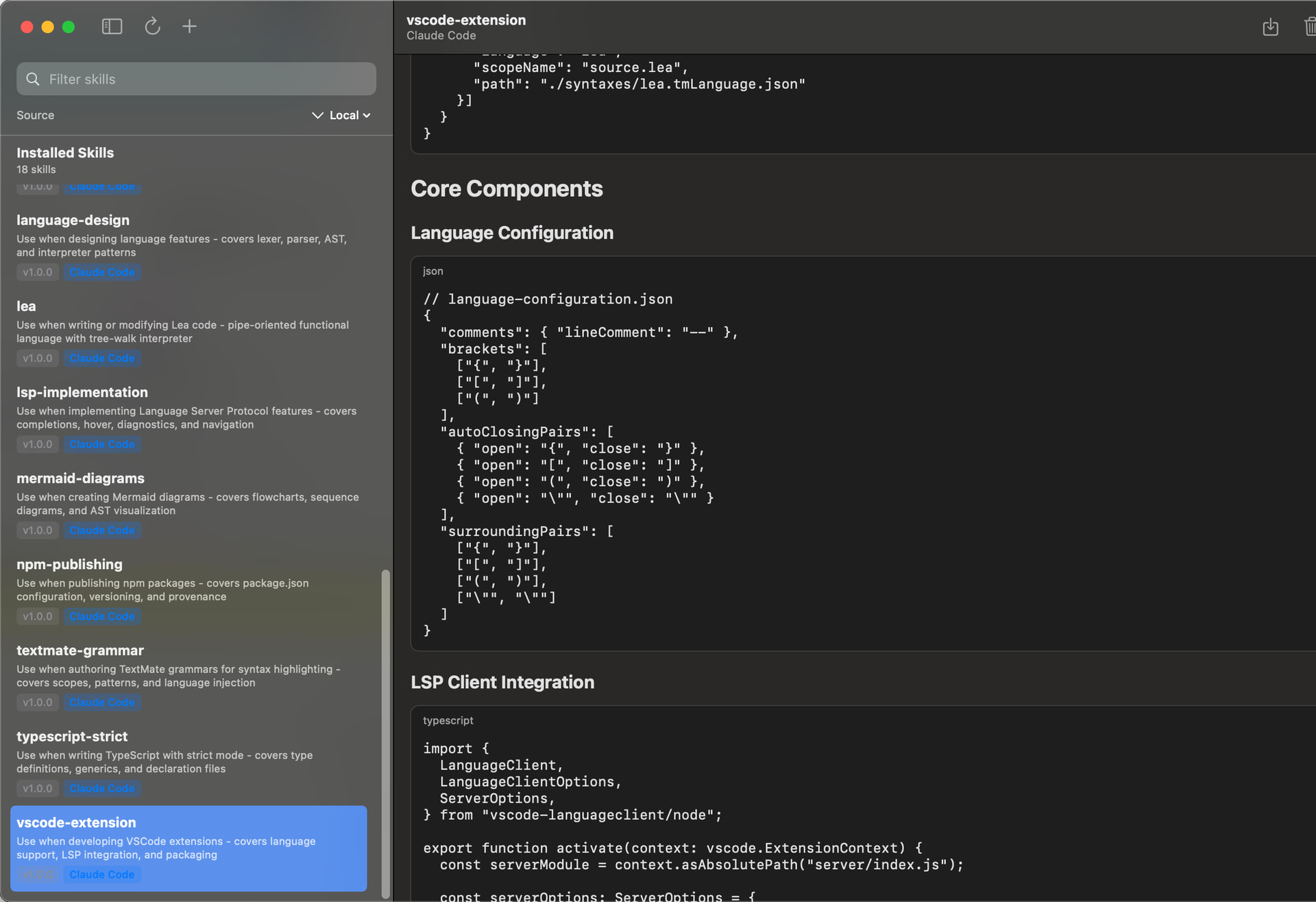Toggle the sidebar panel icon

112,27
